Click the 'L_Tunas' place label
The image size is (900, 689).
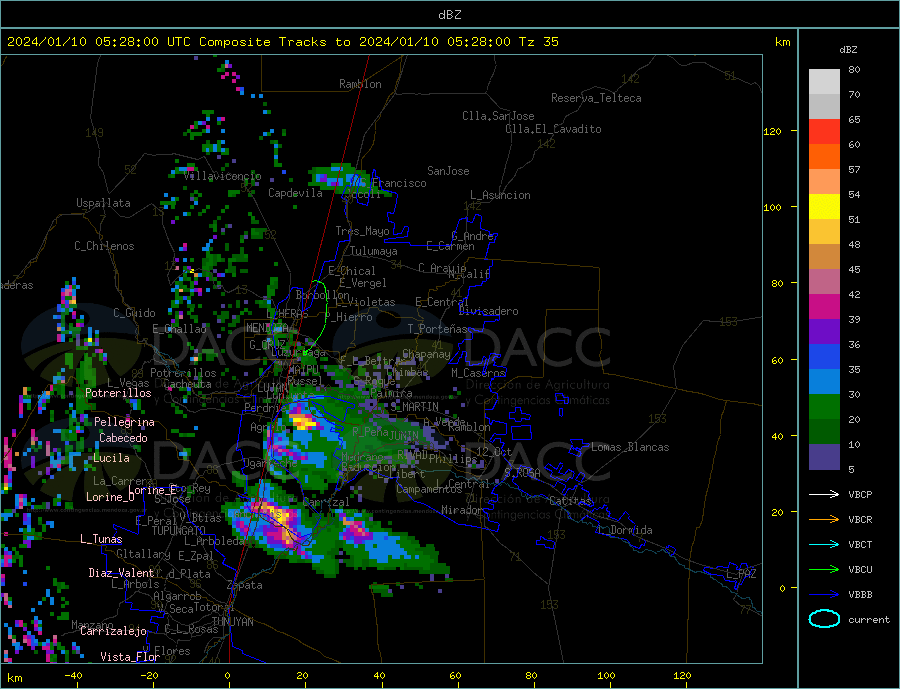pos(102,539)
